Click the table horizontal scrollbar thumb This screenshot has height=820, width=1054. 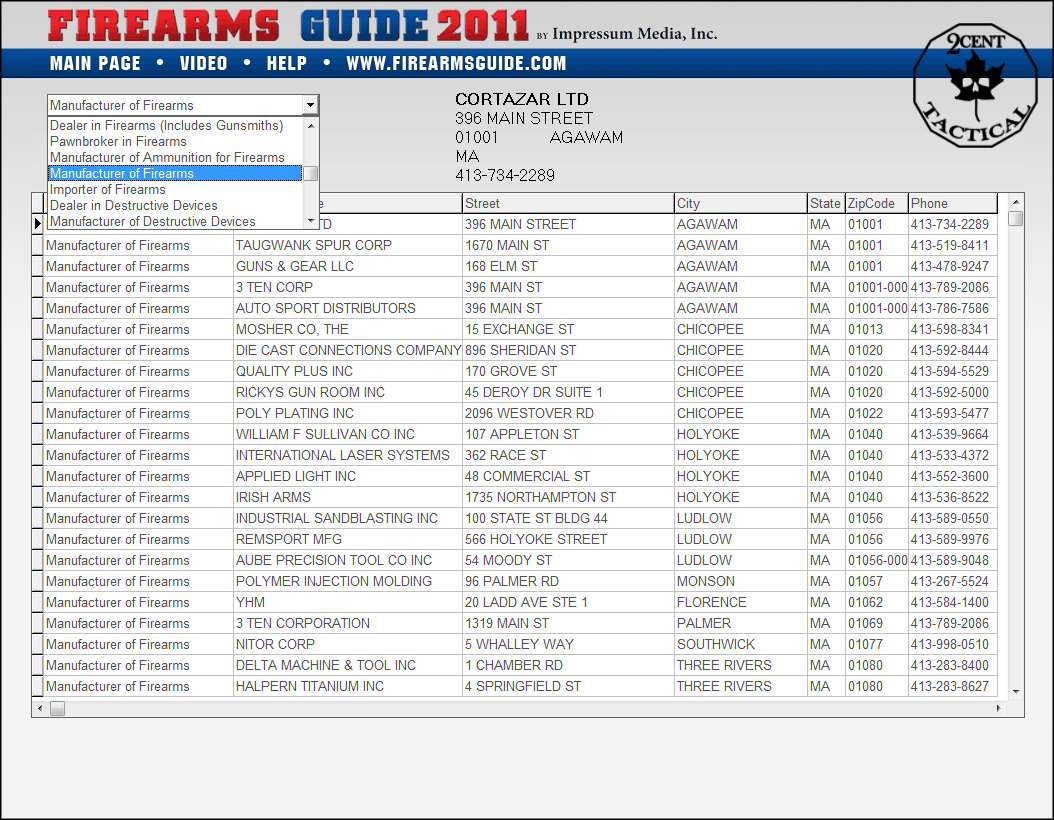[58, 708]
